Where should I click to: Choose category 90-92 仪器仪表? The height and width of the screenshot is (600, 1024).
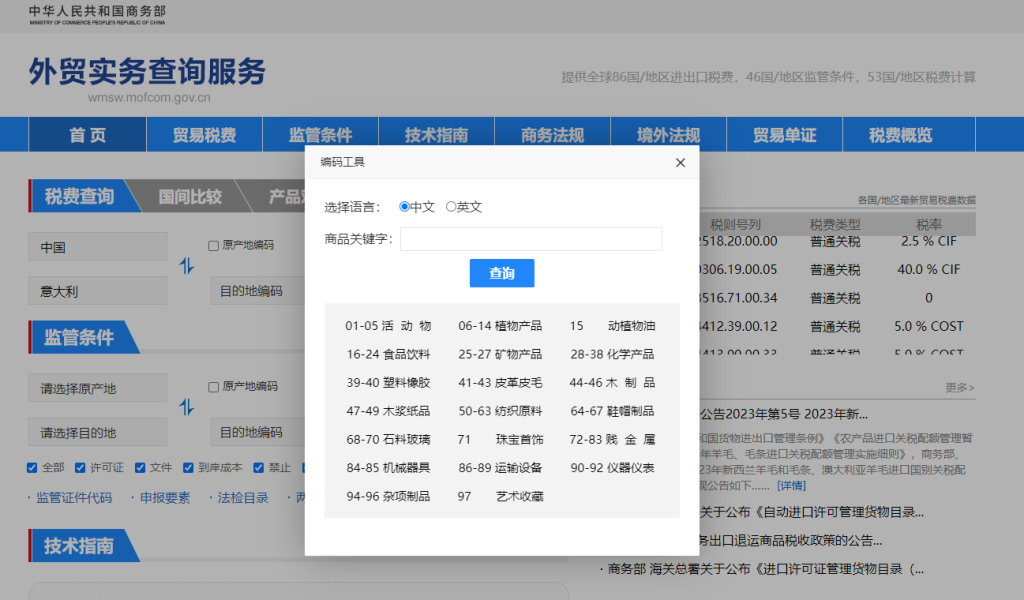coord(612,468)
